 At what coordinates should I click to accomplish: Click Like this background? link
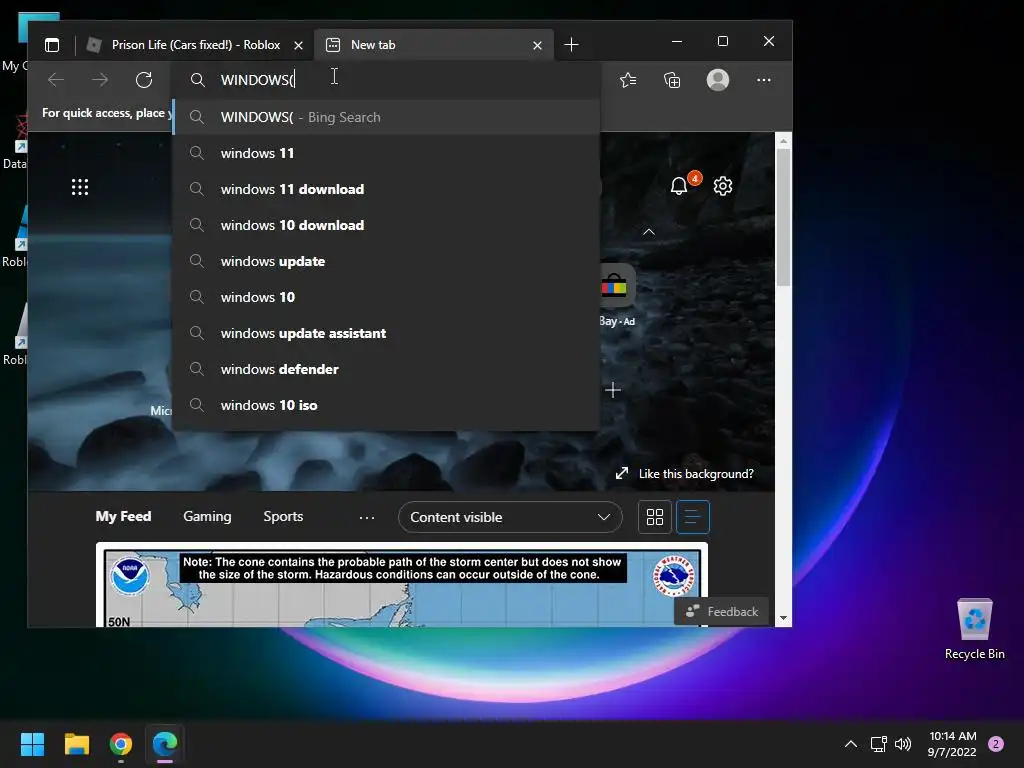coord(696,474)
